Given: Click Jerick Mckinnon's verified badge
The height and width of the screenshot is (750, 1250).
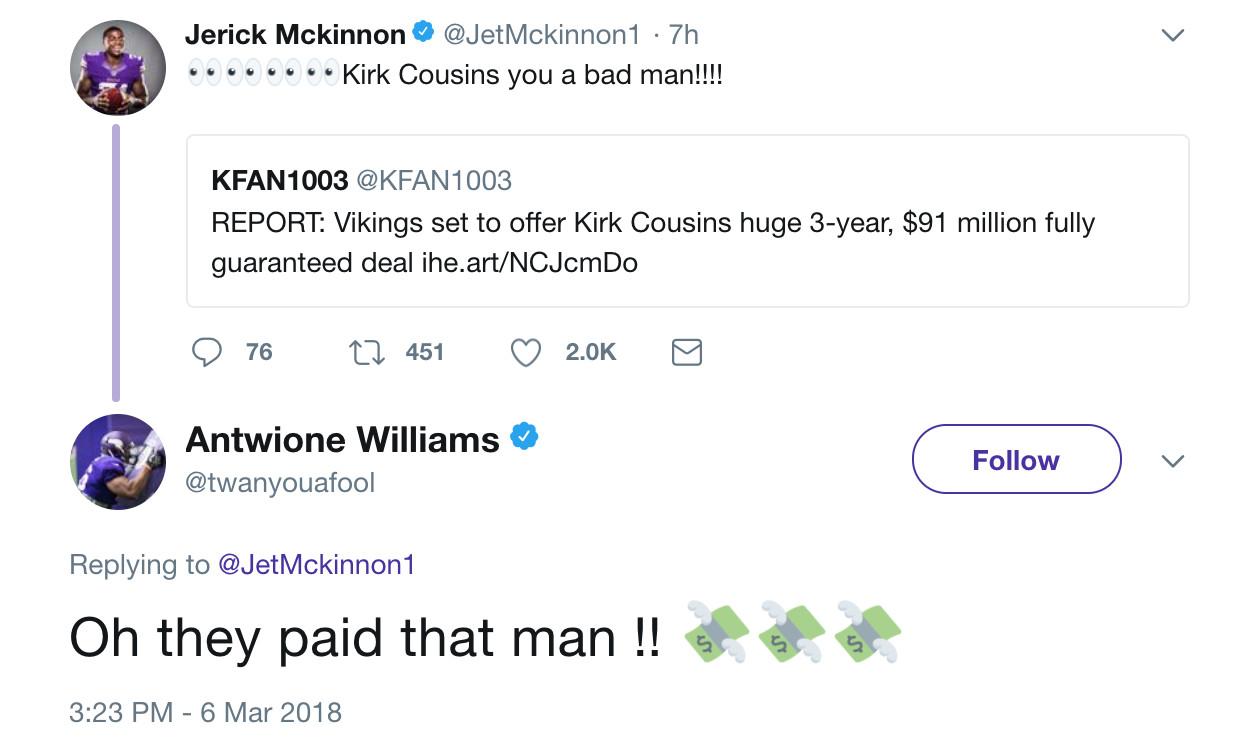Looking at the screenshot, I should pyautogui.click(x=423, y=33).
